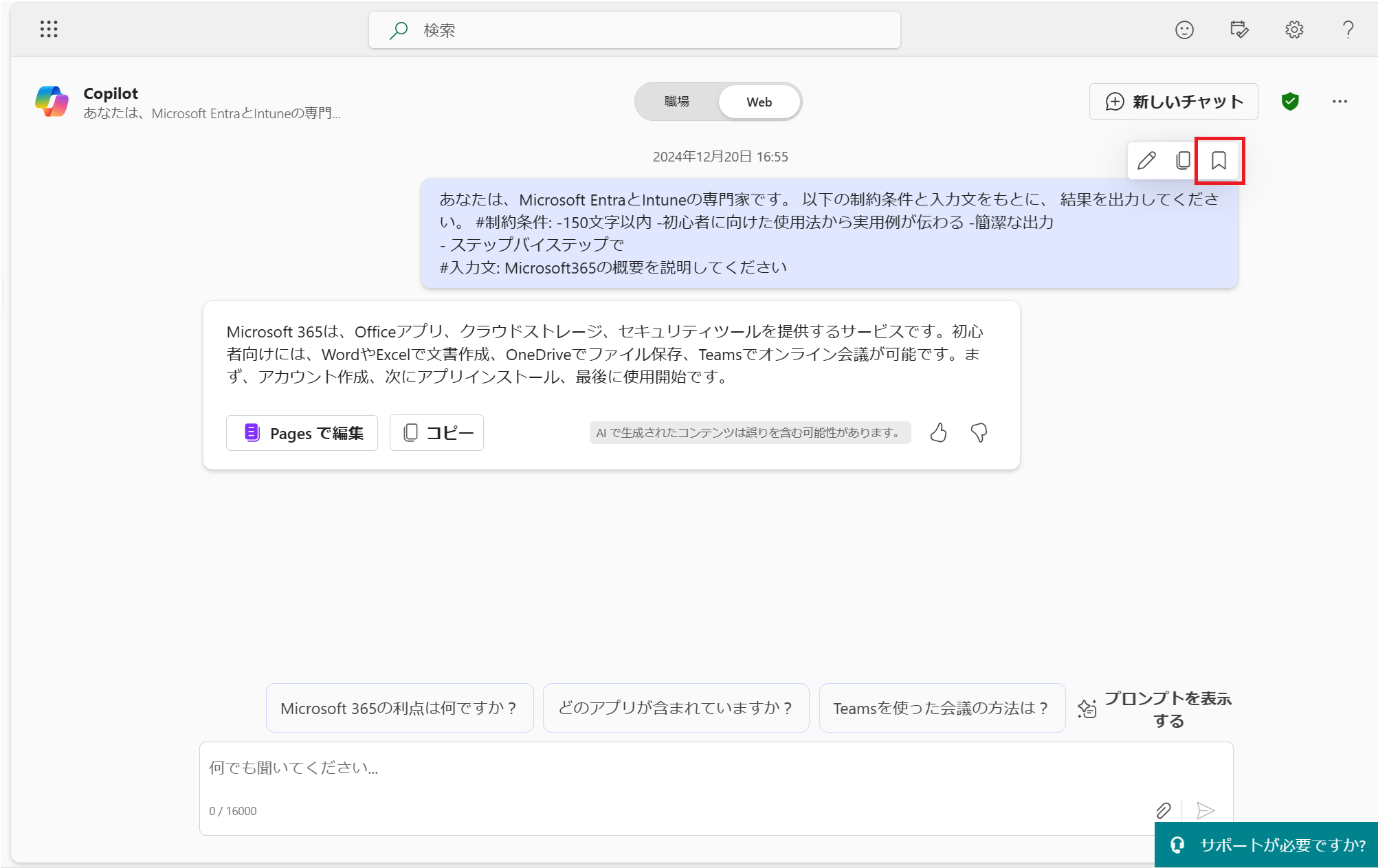The width and height of the screenshot is (1378, 868).
Task: Switch to the Web mode
Action: 759,102
